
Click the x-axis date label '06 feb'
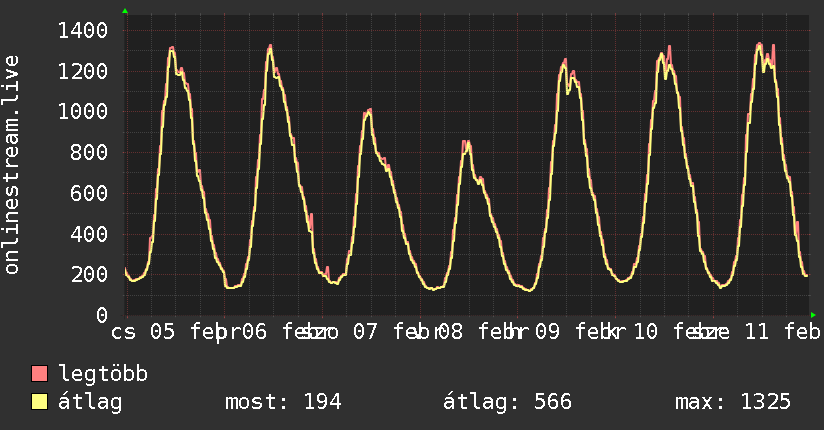[x=281, y=332]
